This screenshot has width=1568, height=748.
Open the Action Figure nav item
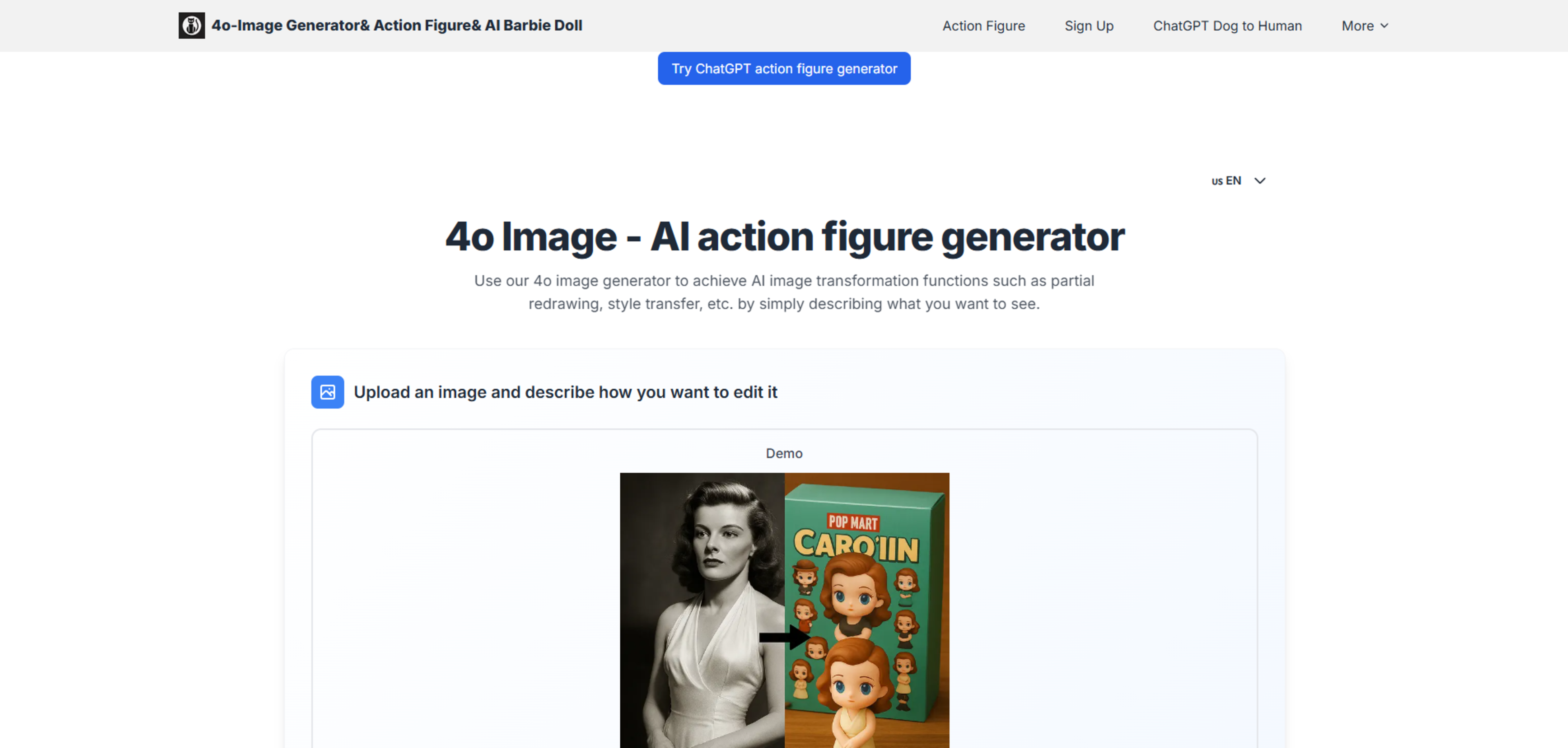(x=984, y=26)
